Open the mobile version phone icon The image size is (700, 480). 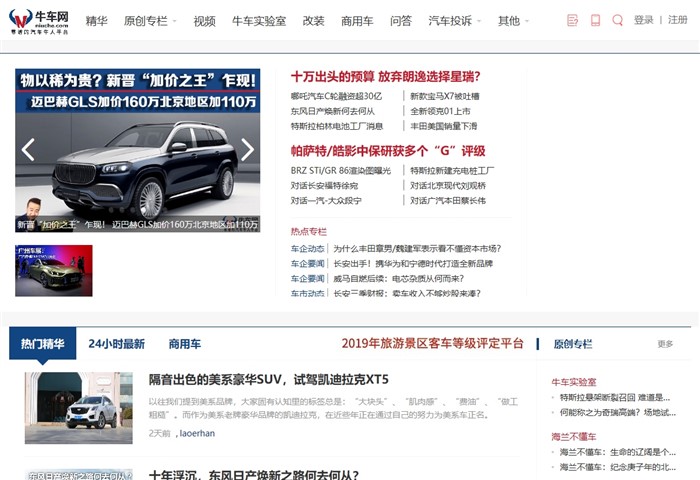click(x=595, y=20)
